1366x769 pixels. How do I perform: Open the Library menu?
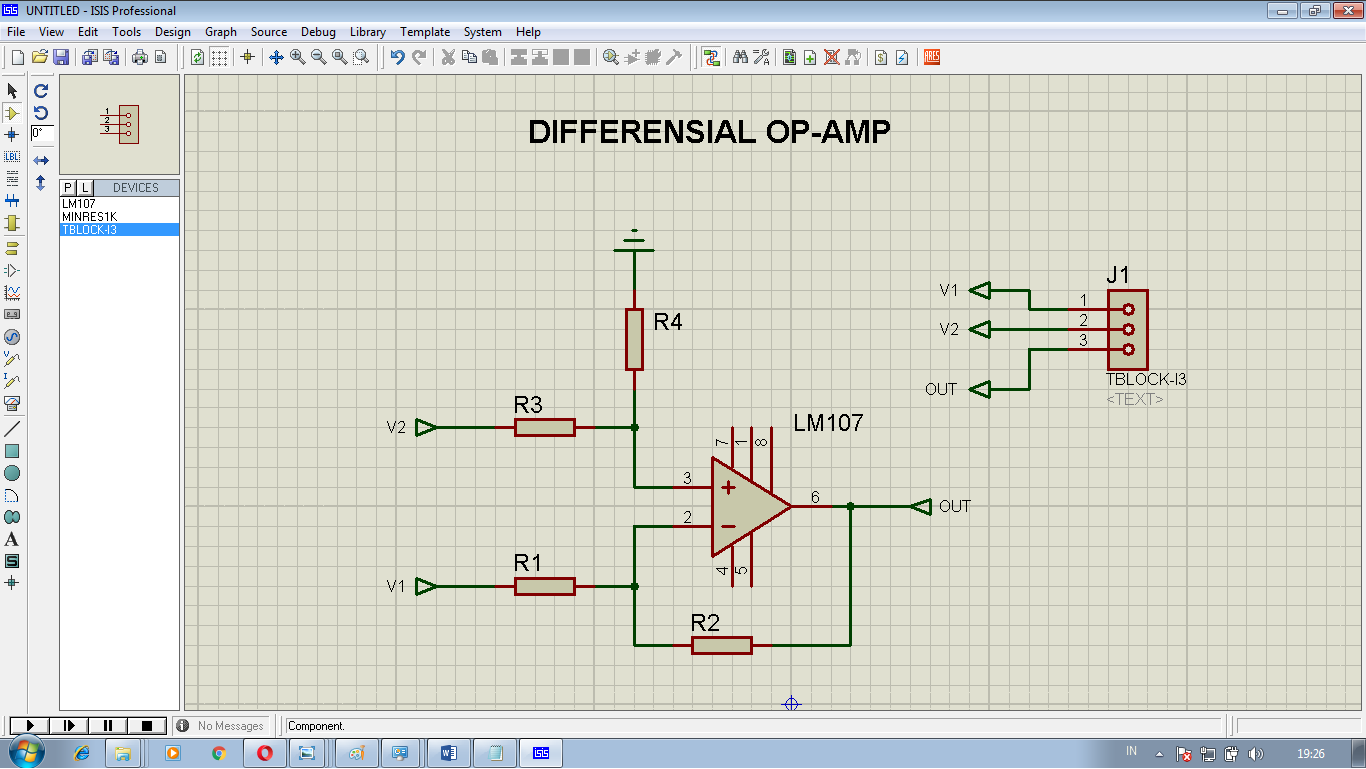[x=367, y=32]
